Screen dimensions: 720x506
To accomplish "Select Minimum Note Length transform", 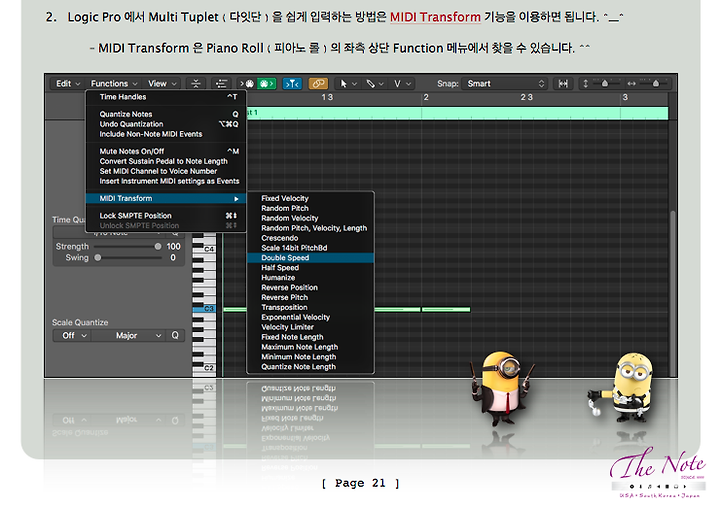I will click(310, 357).
